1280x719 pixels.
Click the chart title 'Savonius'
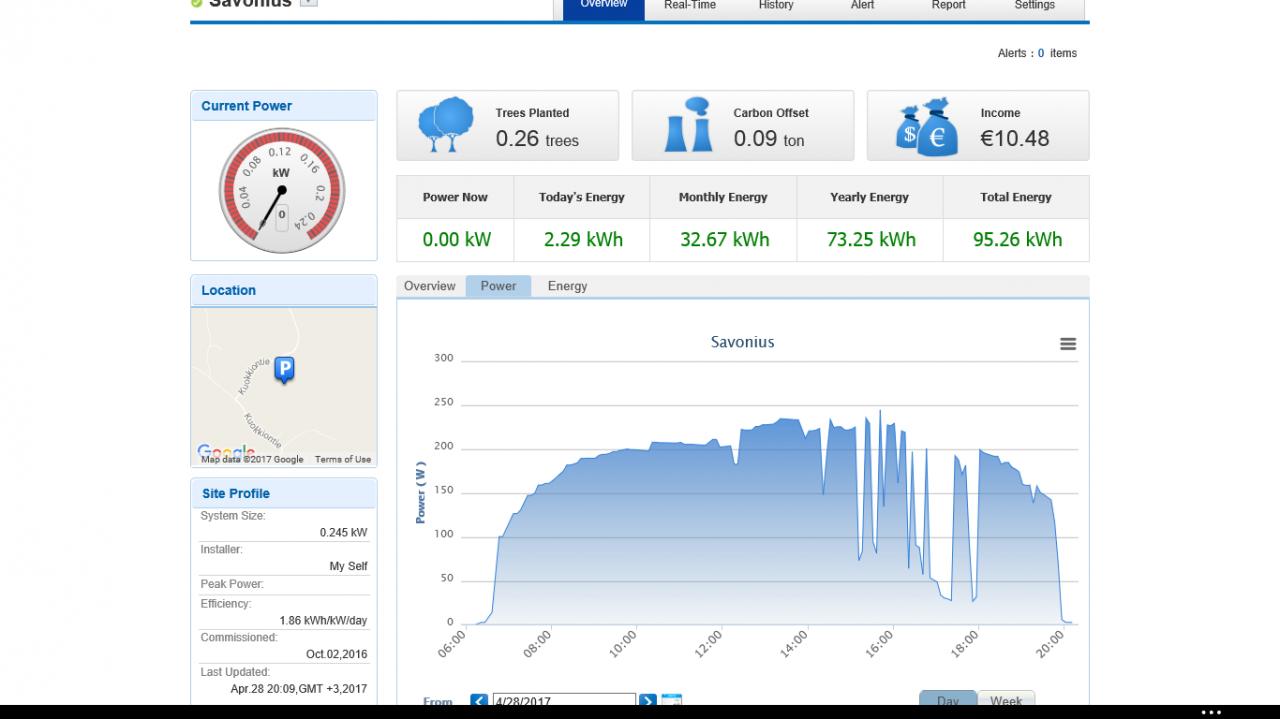pos(742,342)
